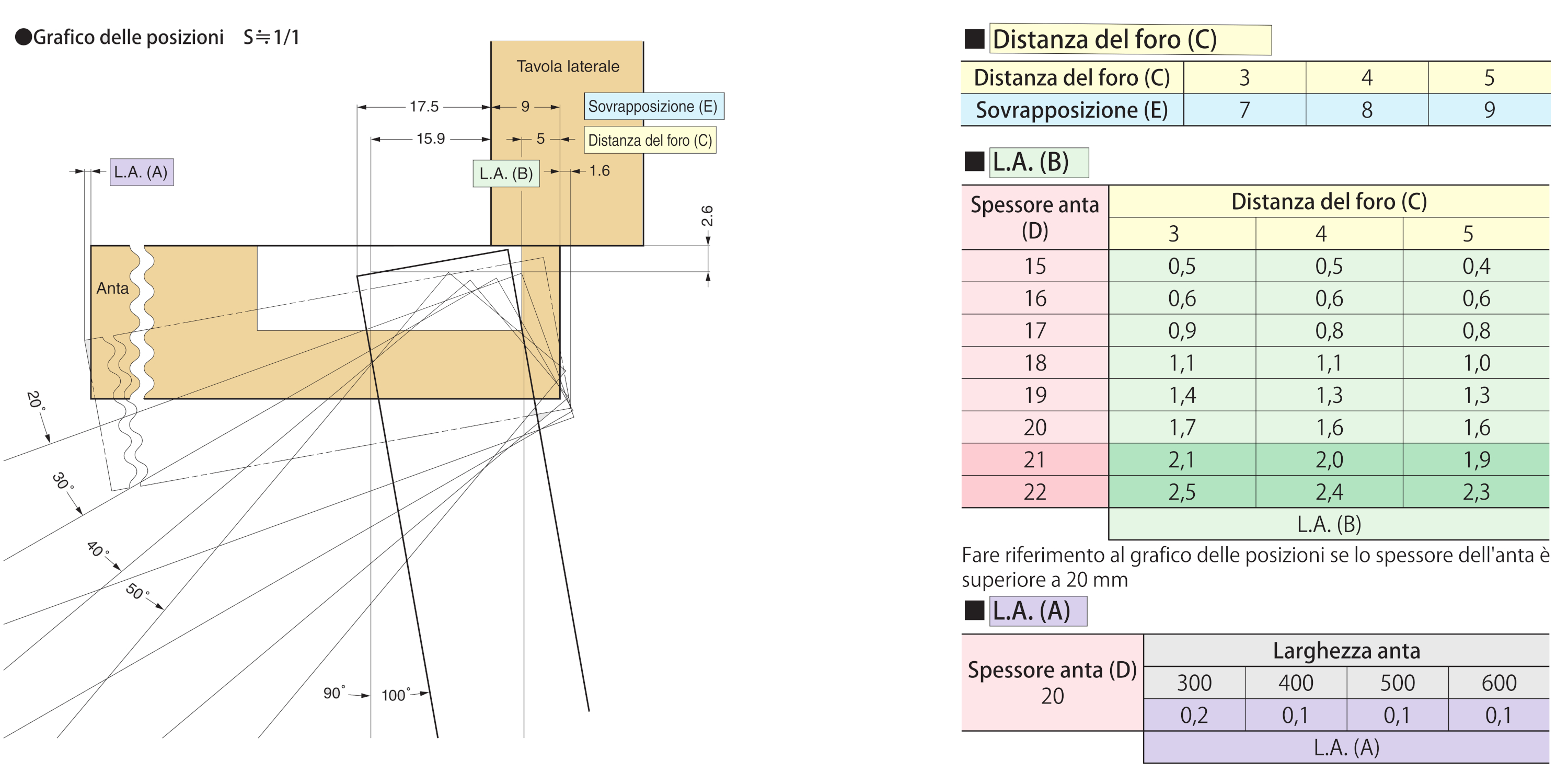
Task: Select the 600 width column cell
Action: coord(1498,683)
